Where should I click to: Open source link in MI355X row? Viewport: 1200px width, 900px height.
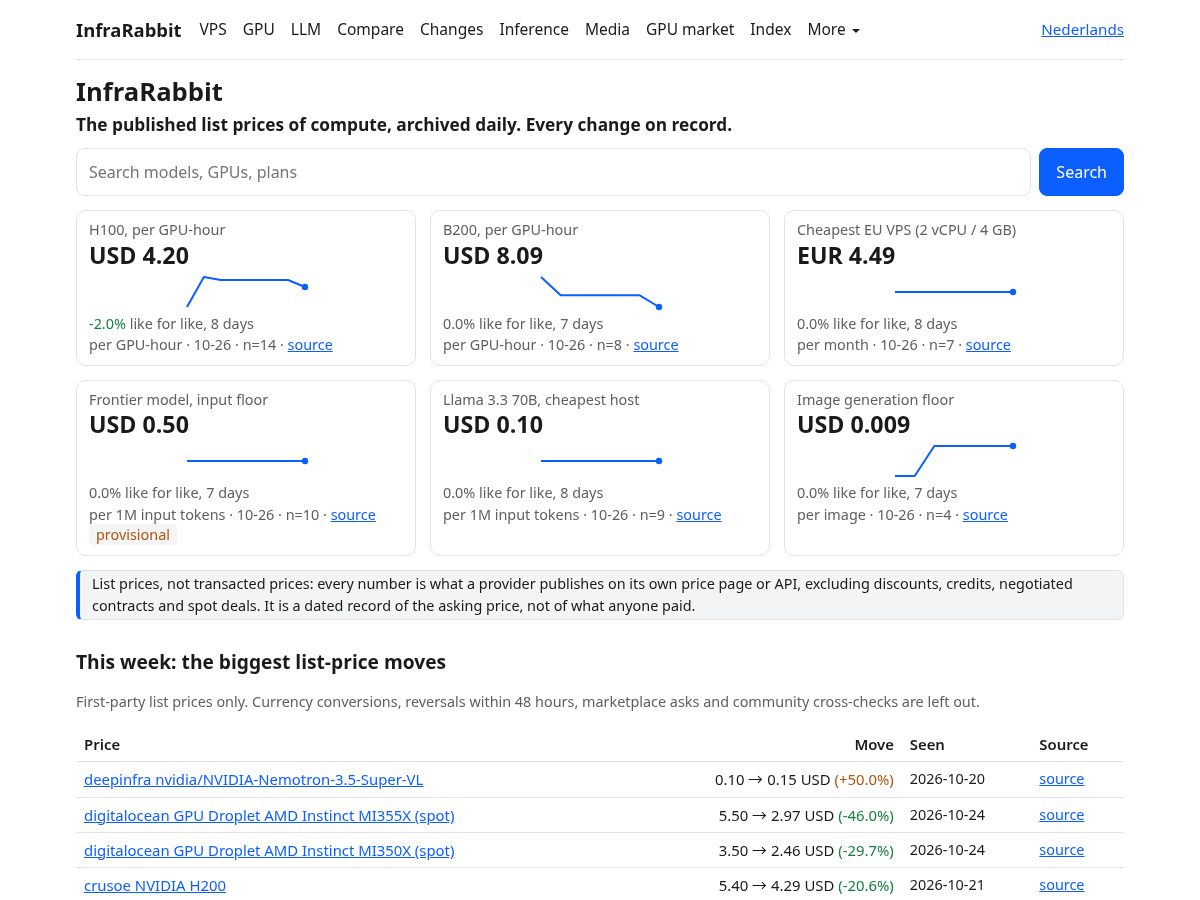coord(1062,815)
